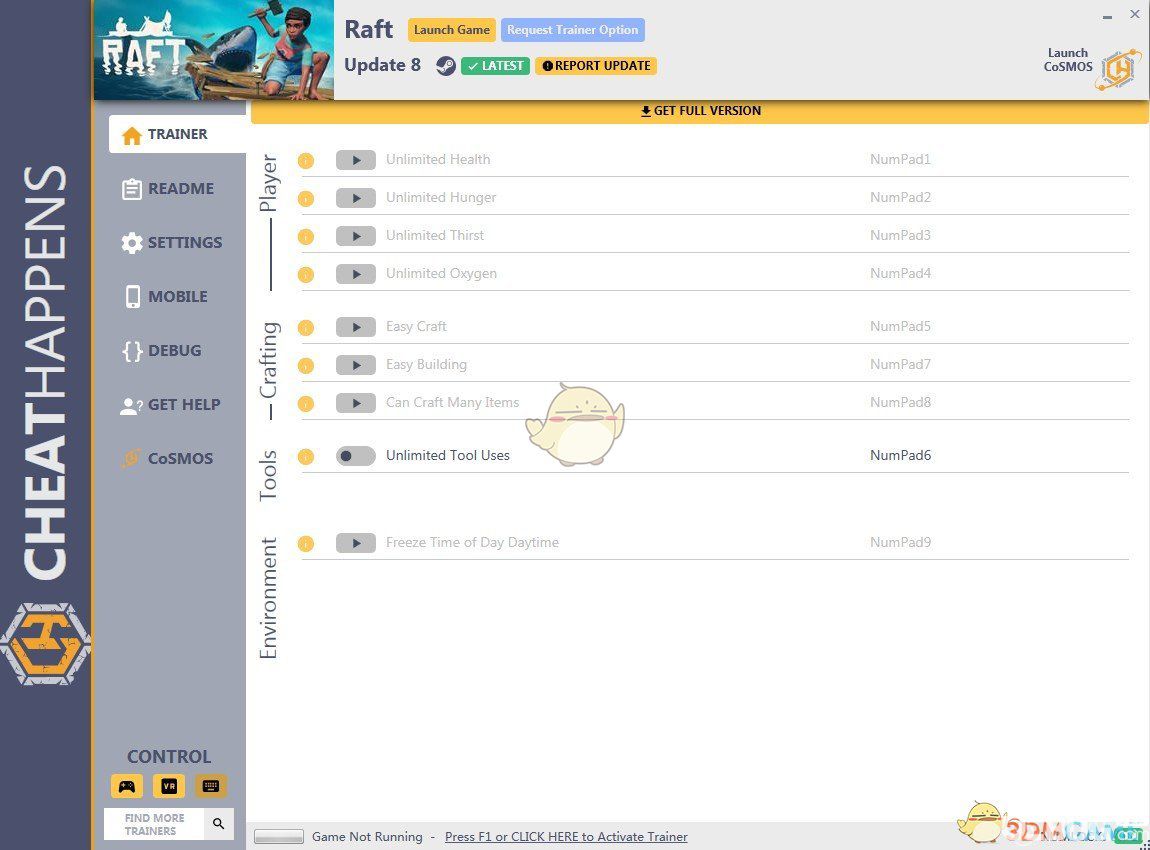Click the NumPad5 hotkey label

pos(901,326)
